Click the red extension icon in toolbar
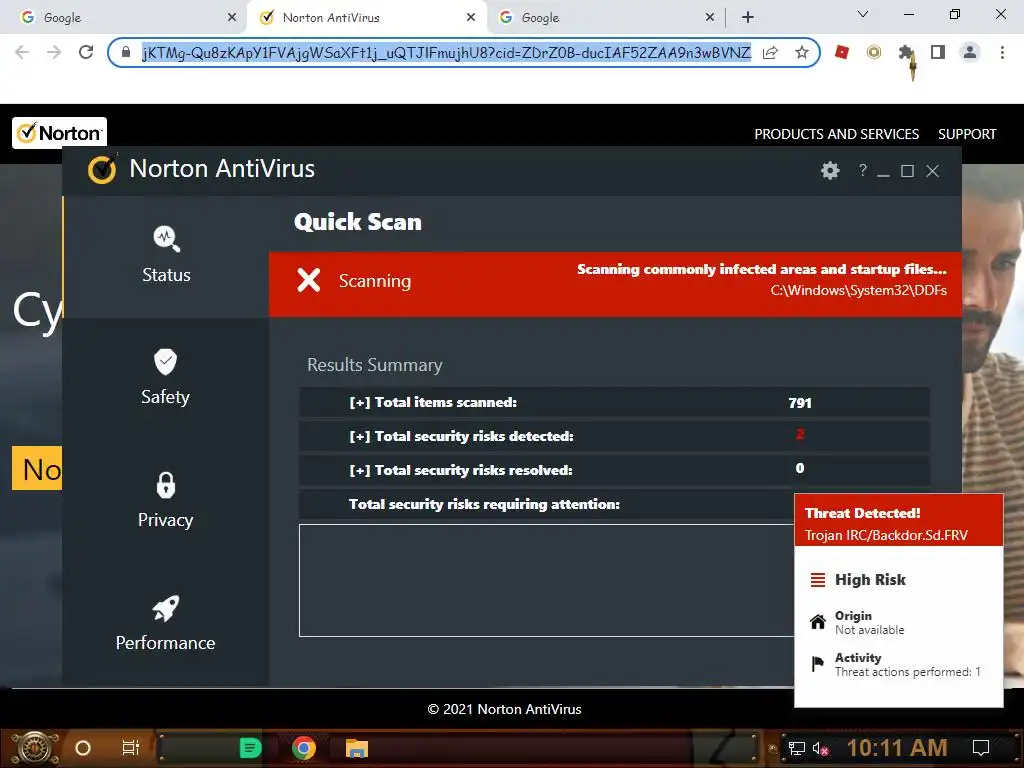 tap(842, 52)
